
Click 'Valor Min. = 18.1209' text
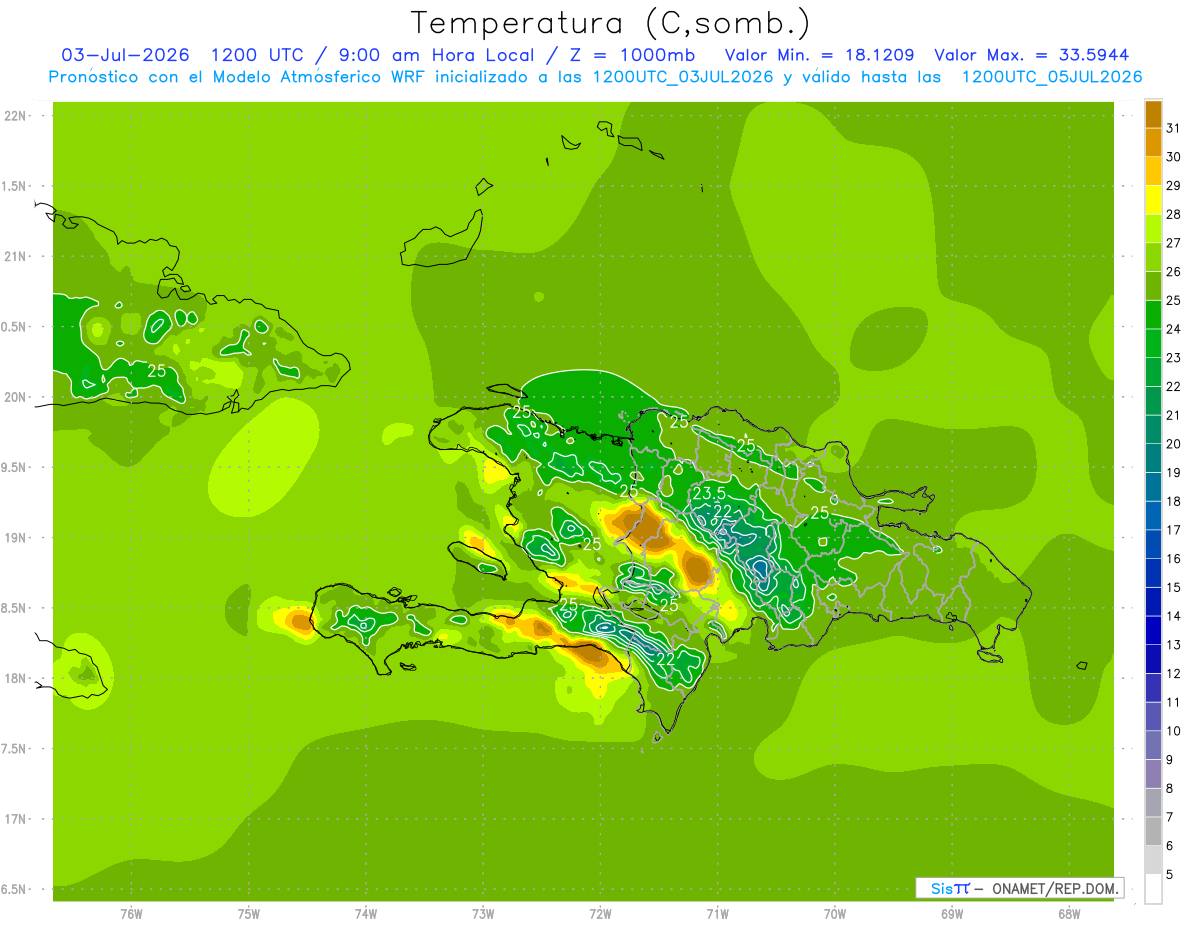pyautogui.click(x=819, y=55)
